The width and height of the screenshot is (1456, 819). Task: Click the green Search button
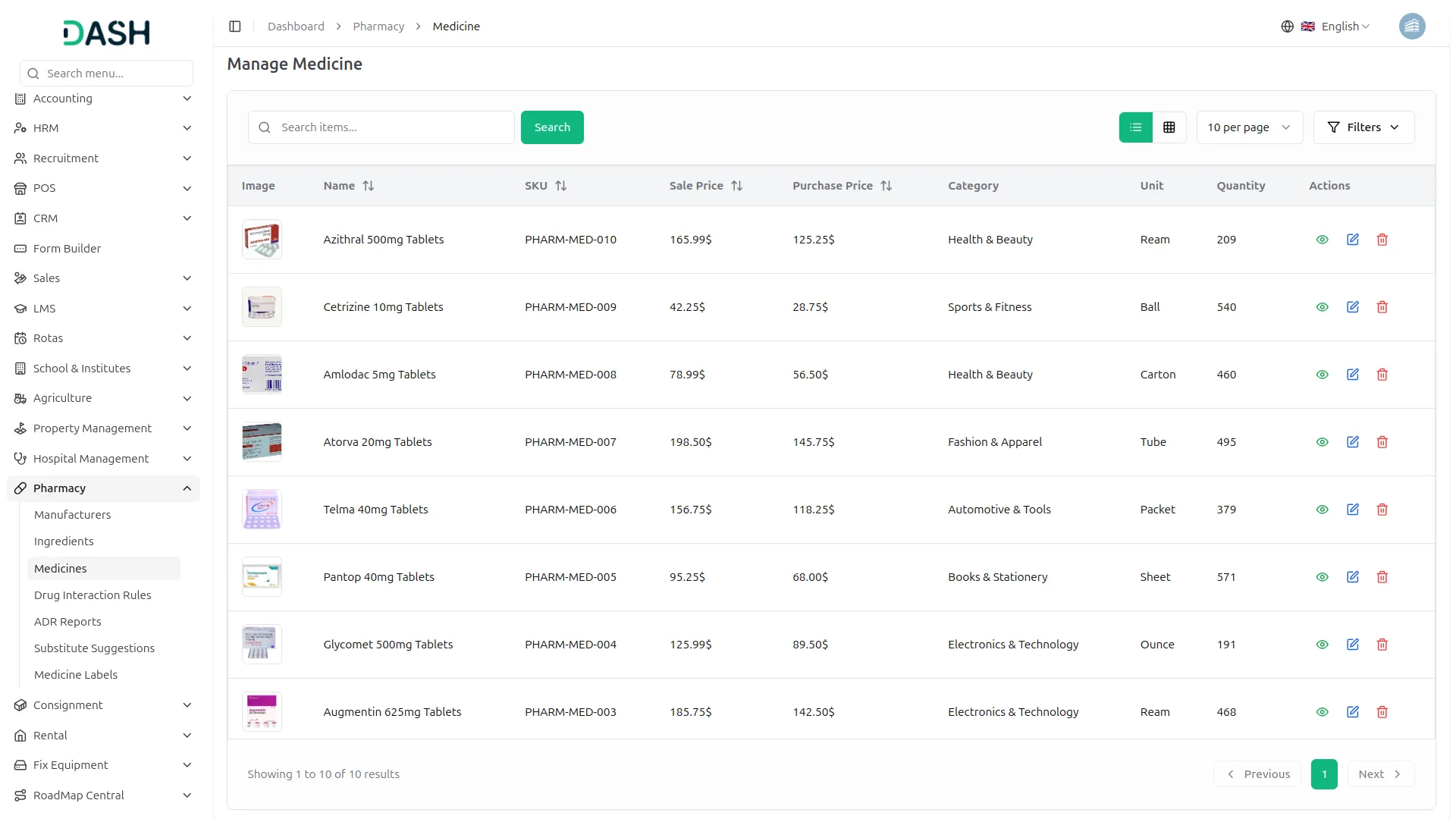[x=551, y=127]
